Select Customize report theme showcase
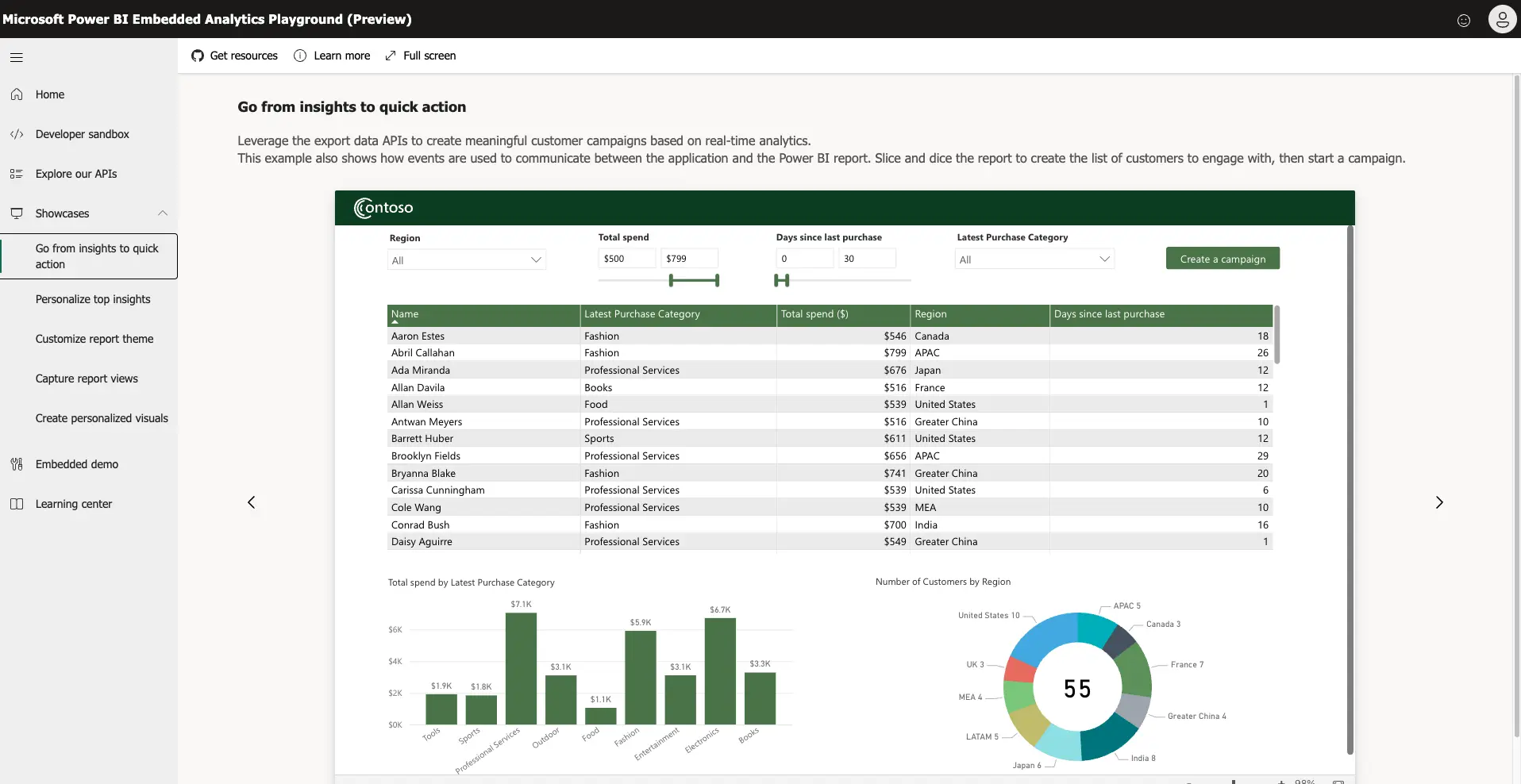The height and width of the screenshot is (784, 1521). point(94,339)
